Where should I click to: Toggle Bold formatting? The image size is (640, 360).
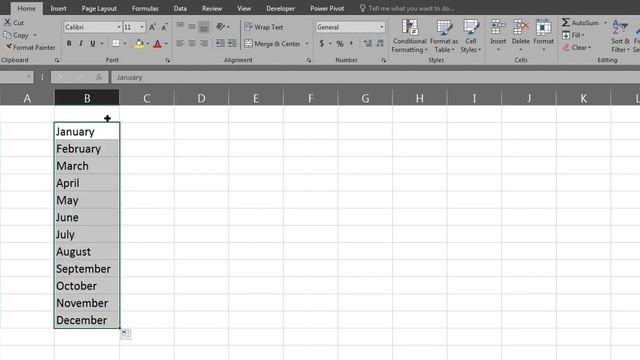[x=69, y=43]
